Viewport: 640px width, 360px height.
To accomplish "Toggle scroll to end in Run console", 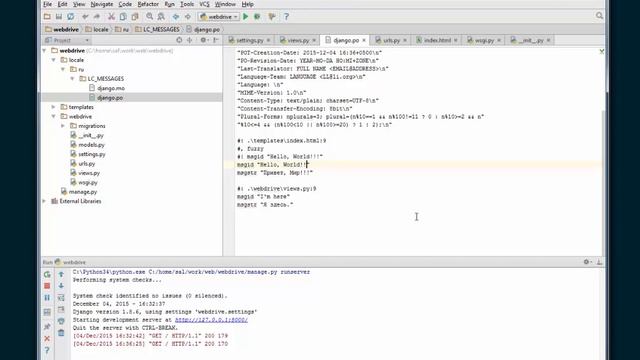I will [61, 309].
